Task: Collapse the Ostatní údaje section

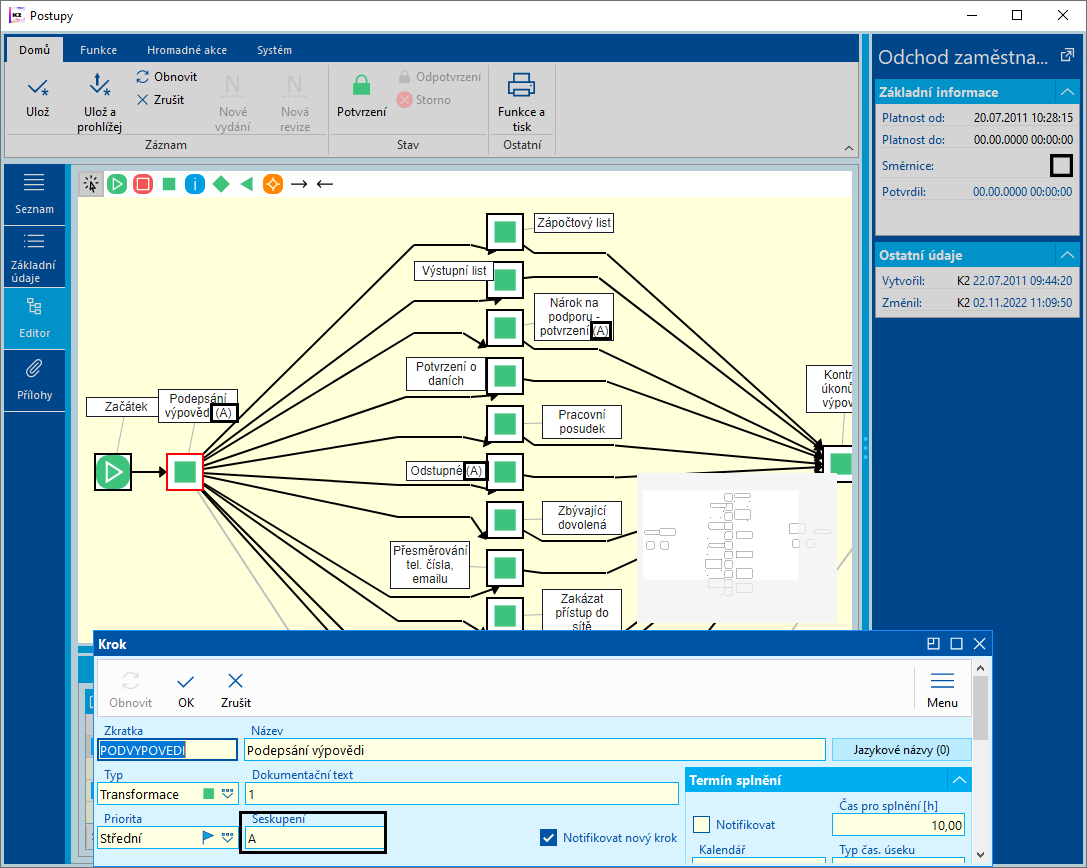Action: (1067, 255)
